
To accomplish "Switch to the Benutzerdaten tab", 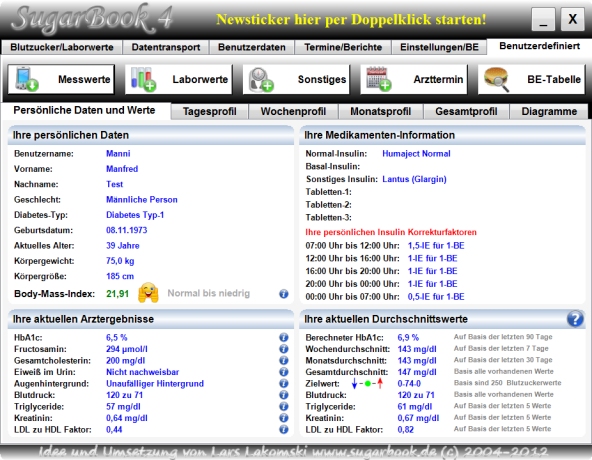I will tap(252, 47).
